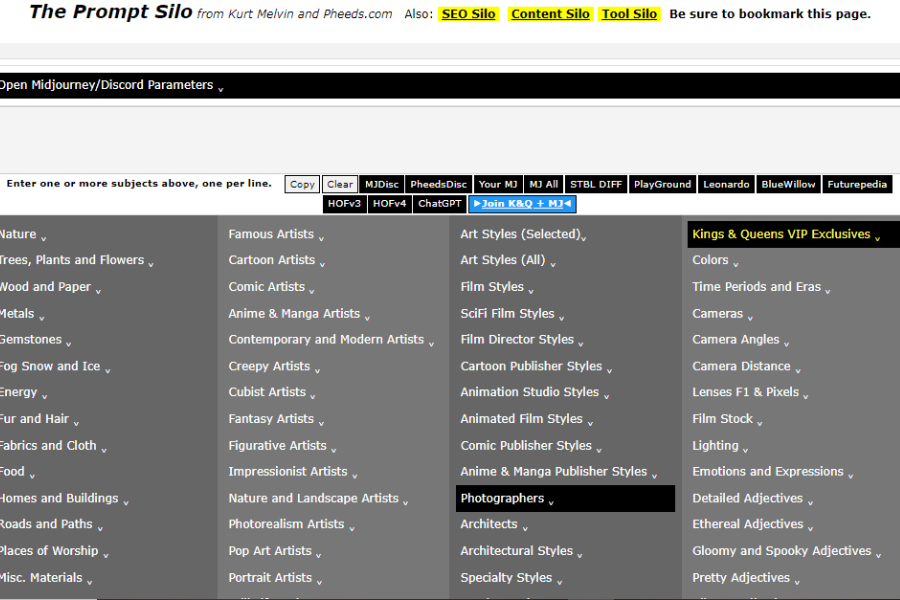900x600 pixels.
Task: Open the Tool Silo link
Action: pyautogui.click(x=629, y=14)
